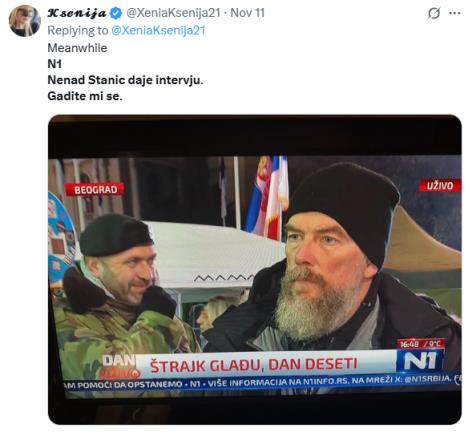The image size is (468, 432).
Task: Click the ŠTRAJK GLAĐU, DAN DESETI headline
Action: click(254, 365)
